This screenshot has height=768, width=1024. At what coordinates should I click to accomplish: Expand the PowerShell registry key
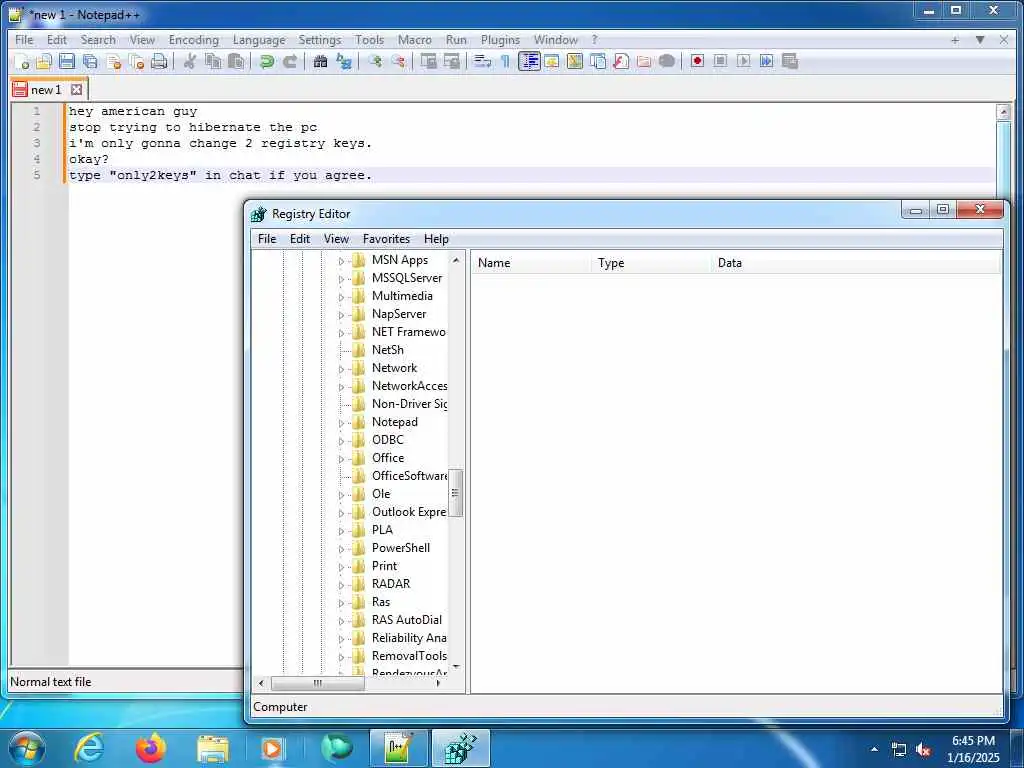(341, 549)
